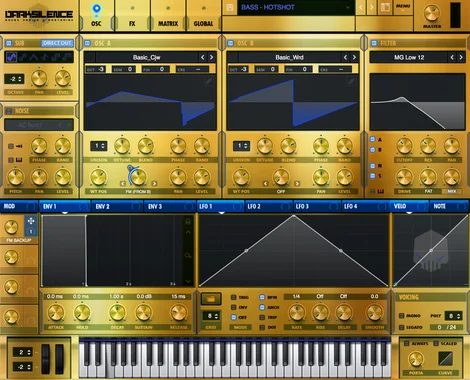Enable the portamento ALWAYS checkbox
470x380 pixels.
(406, 343)
